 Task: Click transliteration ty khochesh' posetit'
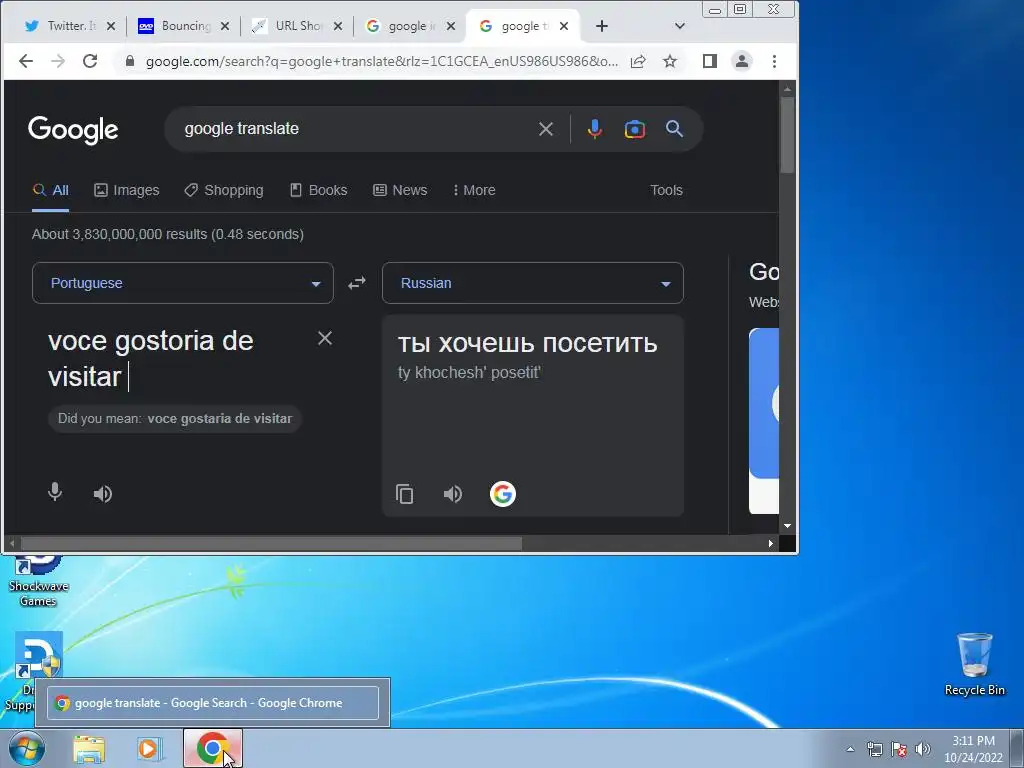tap(469, 372)
